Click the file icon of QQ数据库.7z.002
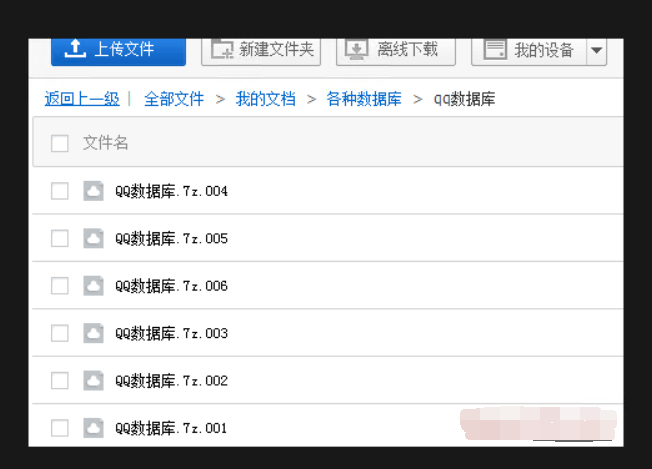652x469 pixels. coord(94,380)
